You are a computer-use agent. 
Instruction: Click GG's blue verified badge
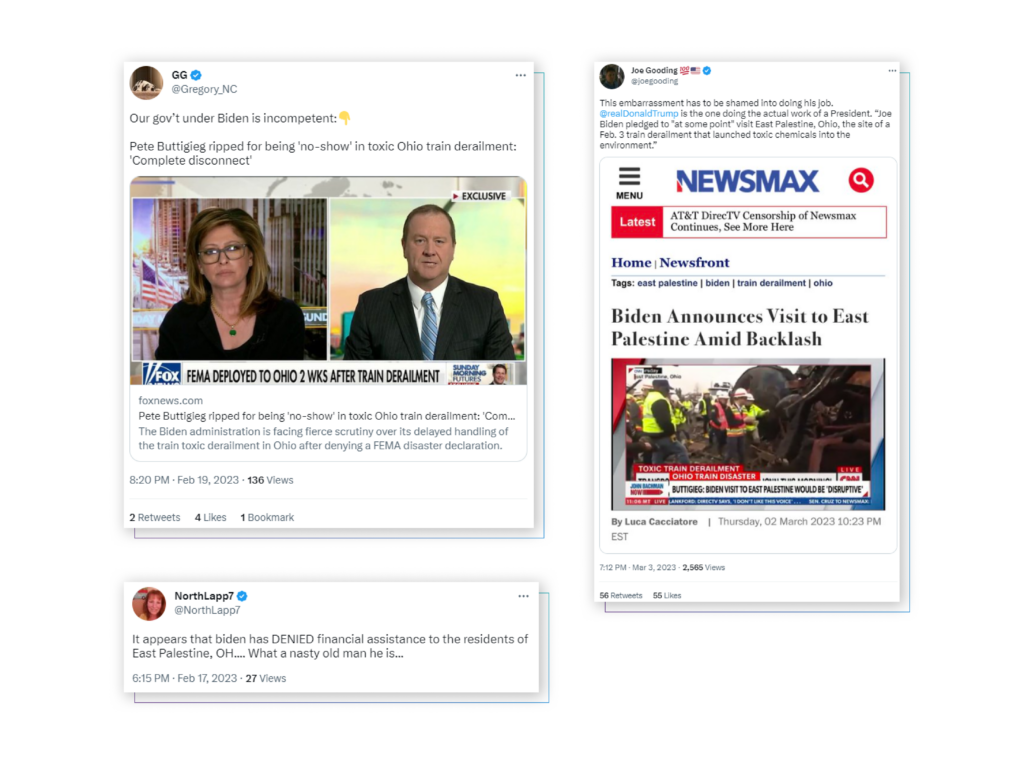(x=196, y=75)
